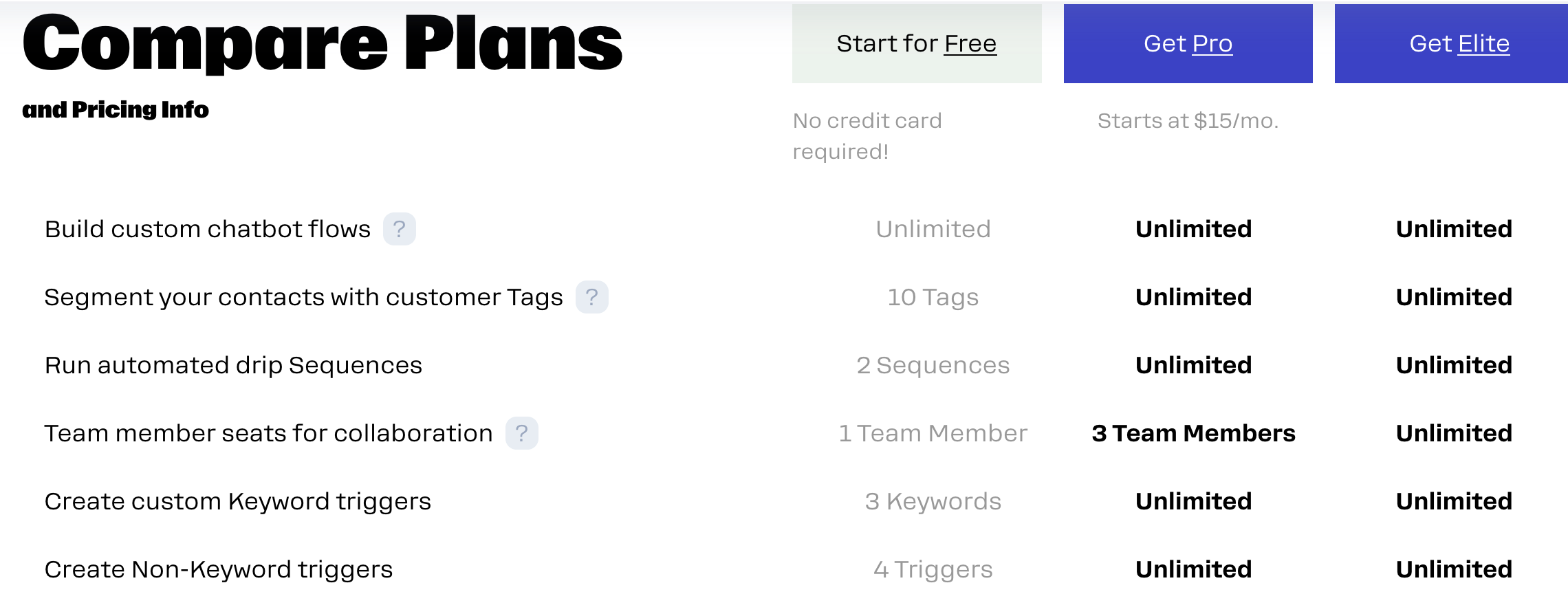Click 'Starts at $15/mo.' text
Screen dimensions: 1568x605
tap(1188, 120)
